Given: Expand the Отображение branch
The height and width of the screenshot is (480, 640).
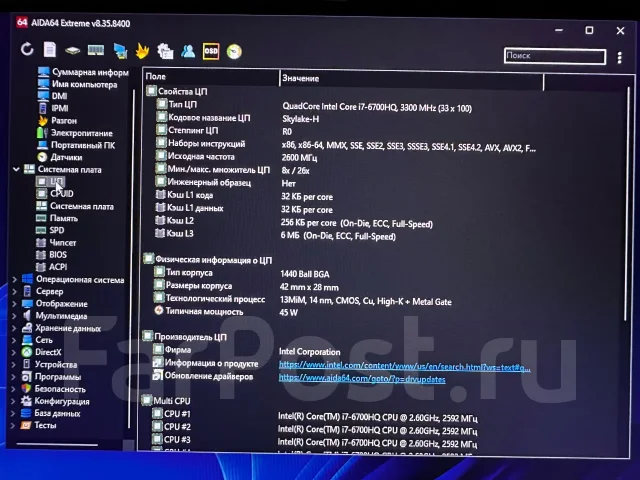Looking at the screenshot, I should 15,304.
